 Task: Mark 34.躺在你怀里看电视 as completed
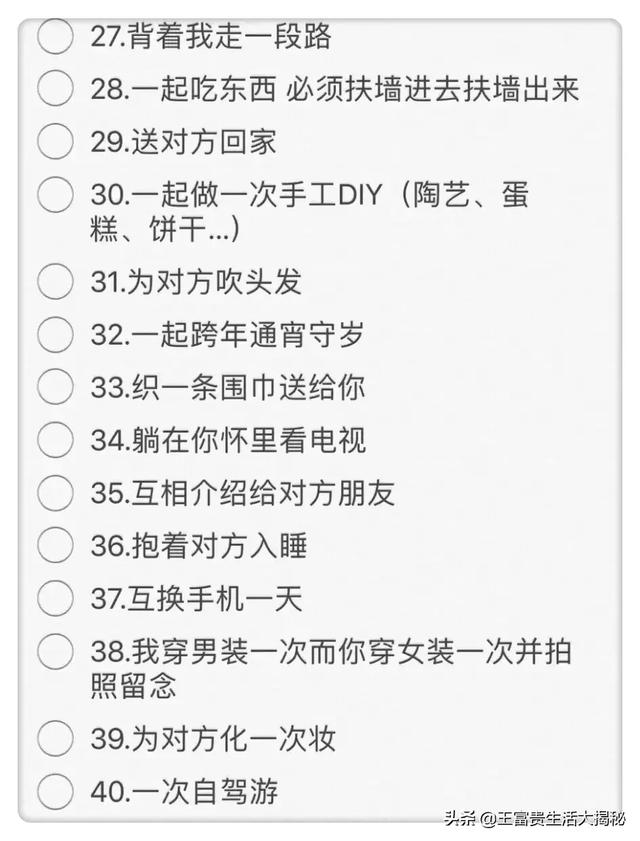tap(55, 438)
